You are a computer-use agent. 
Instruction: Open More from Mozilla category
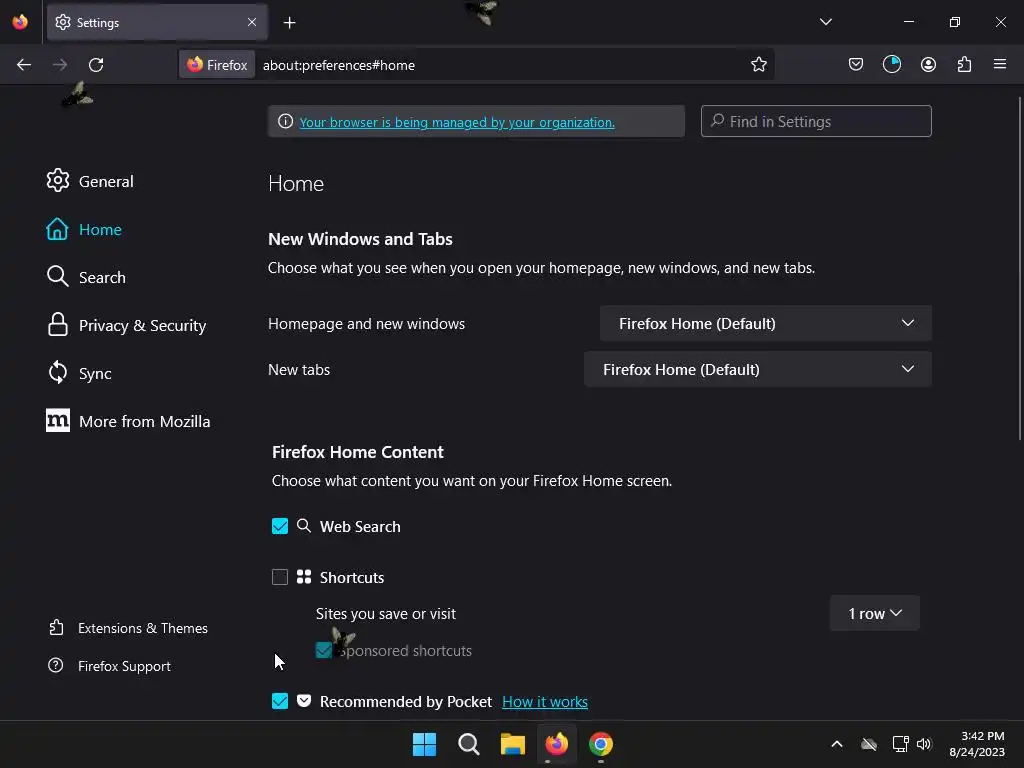click(x=128, y=421)
